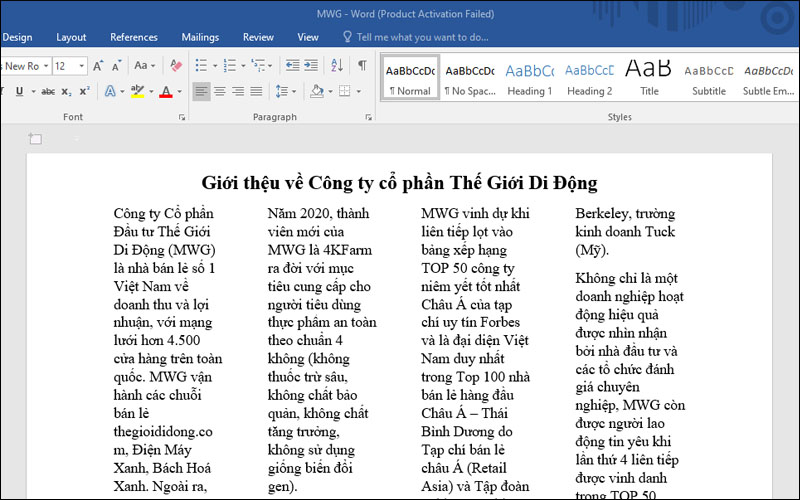This screenshot has width=800, height=500.
Task: Toggle superscript formatting
Action: 85,91
